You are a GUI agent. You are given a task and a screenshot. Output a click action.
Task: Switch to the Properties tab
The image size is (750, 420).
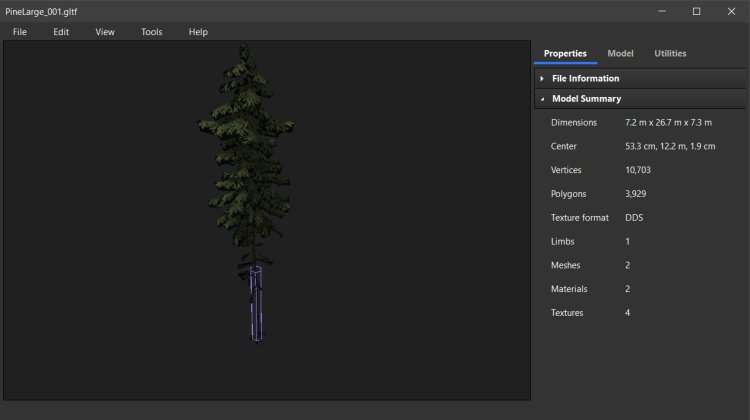pos(565,53)
